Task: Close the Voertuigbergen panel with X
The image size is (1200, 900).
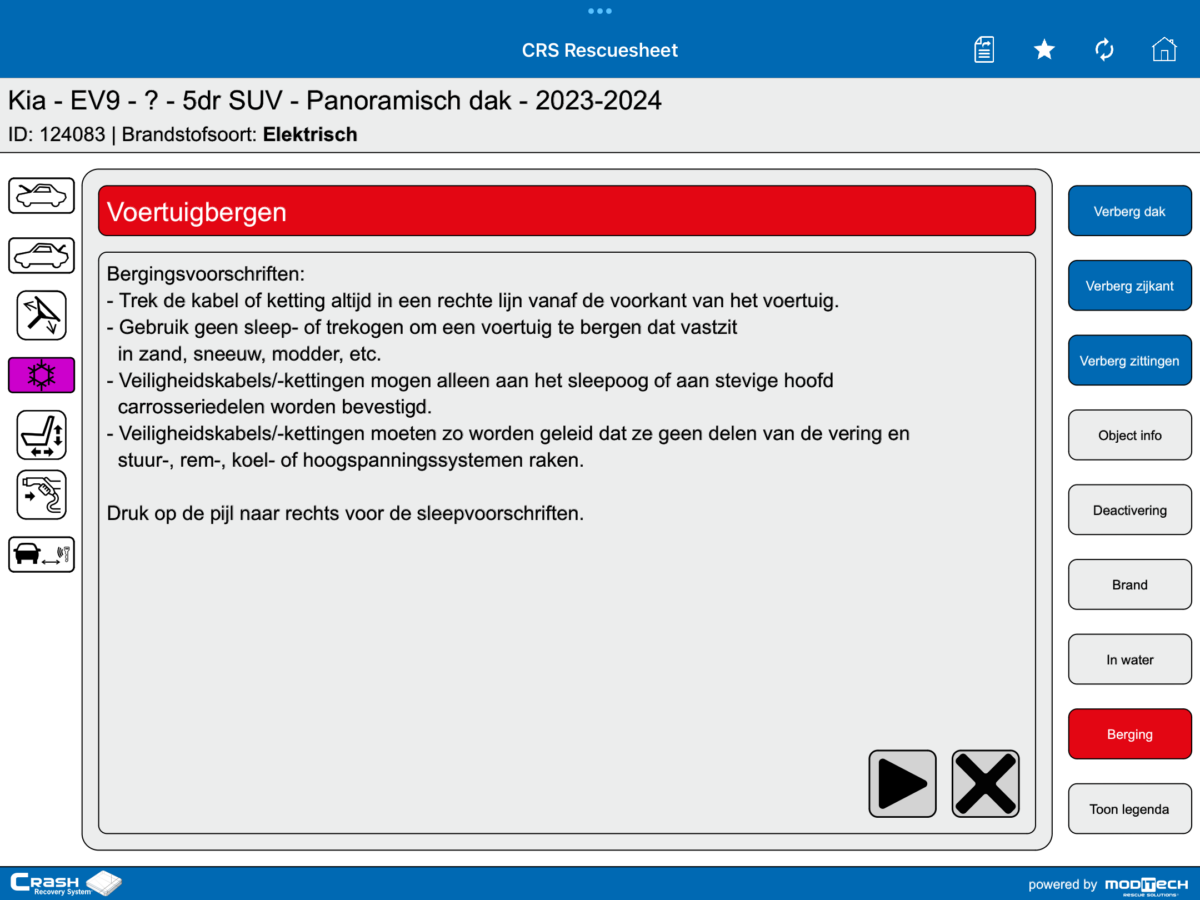Action: [986, 784]
